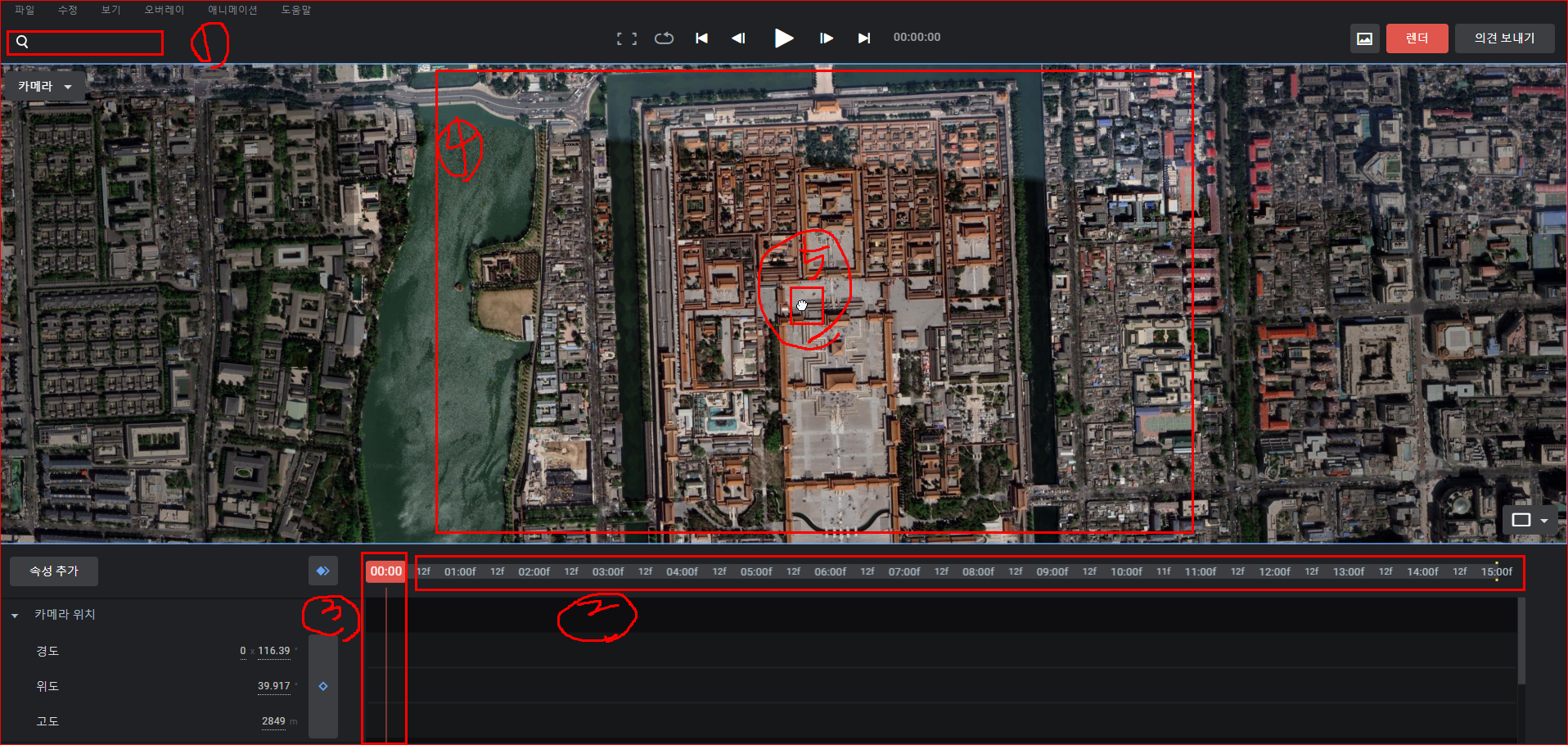
Task: Click the keyframe navigation diamond-arrow icon
Action: pyautogui.click(x=323, y=571)
